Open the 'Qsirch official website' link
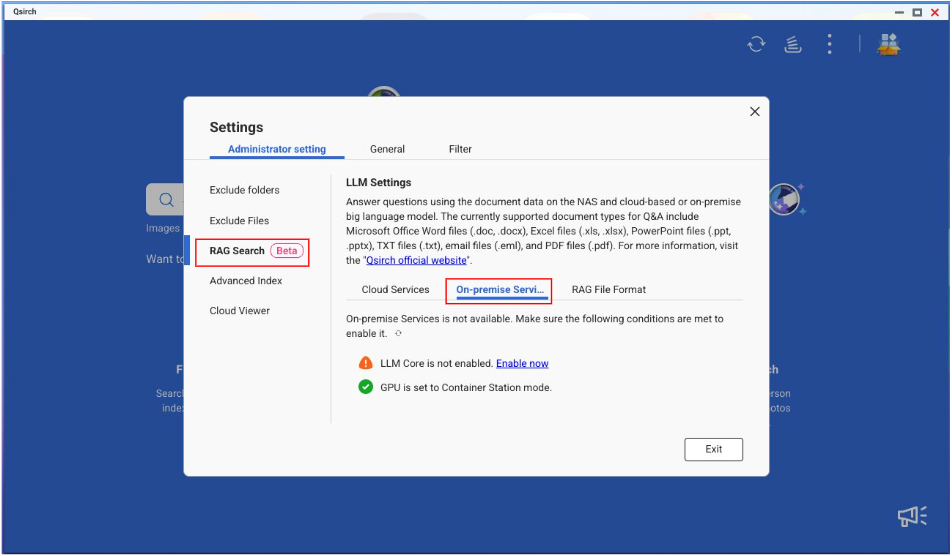Viewport: 952px width, 556px height. pyautogui.click(x=416, y=260)
